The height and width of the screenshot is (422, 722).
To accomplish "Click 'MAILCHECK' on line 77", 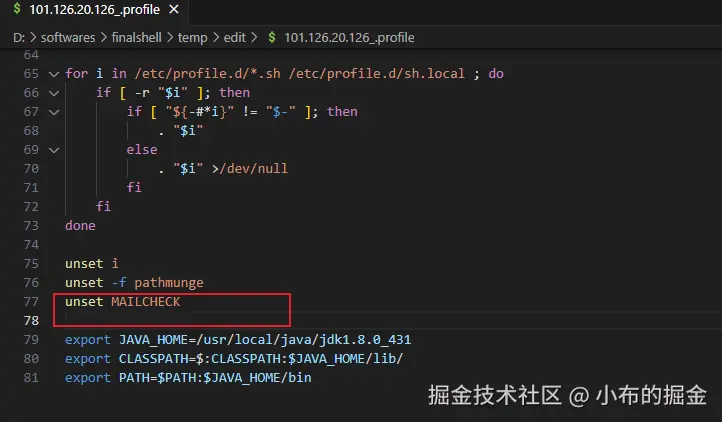I will coord(146,302).
